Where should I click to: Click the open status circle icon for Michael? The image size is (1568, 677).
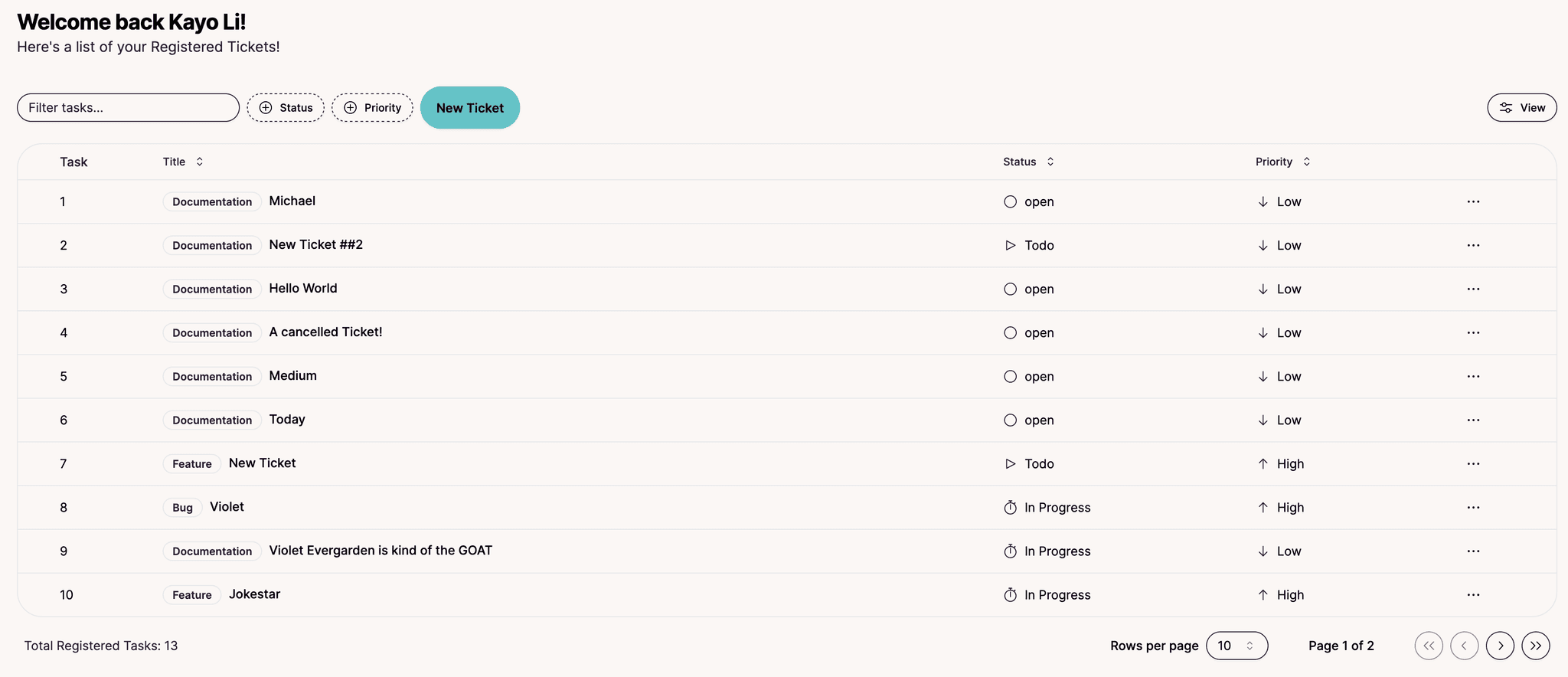(1011, 201)
